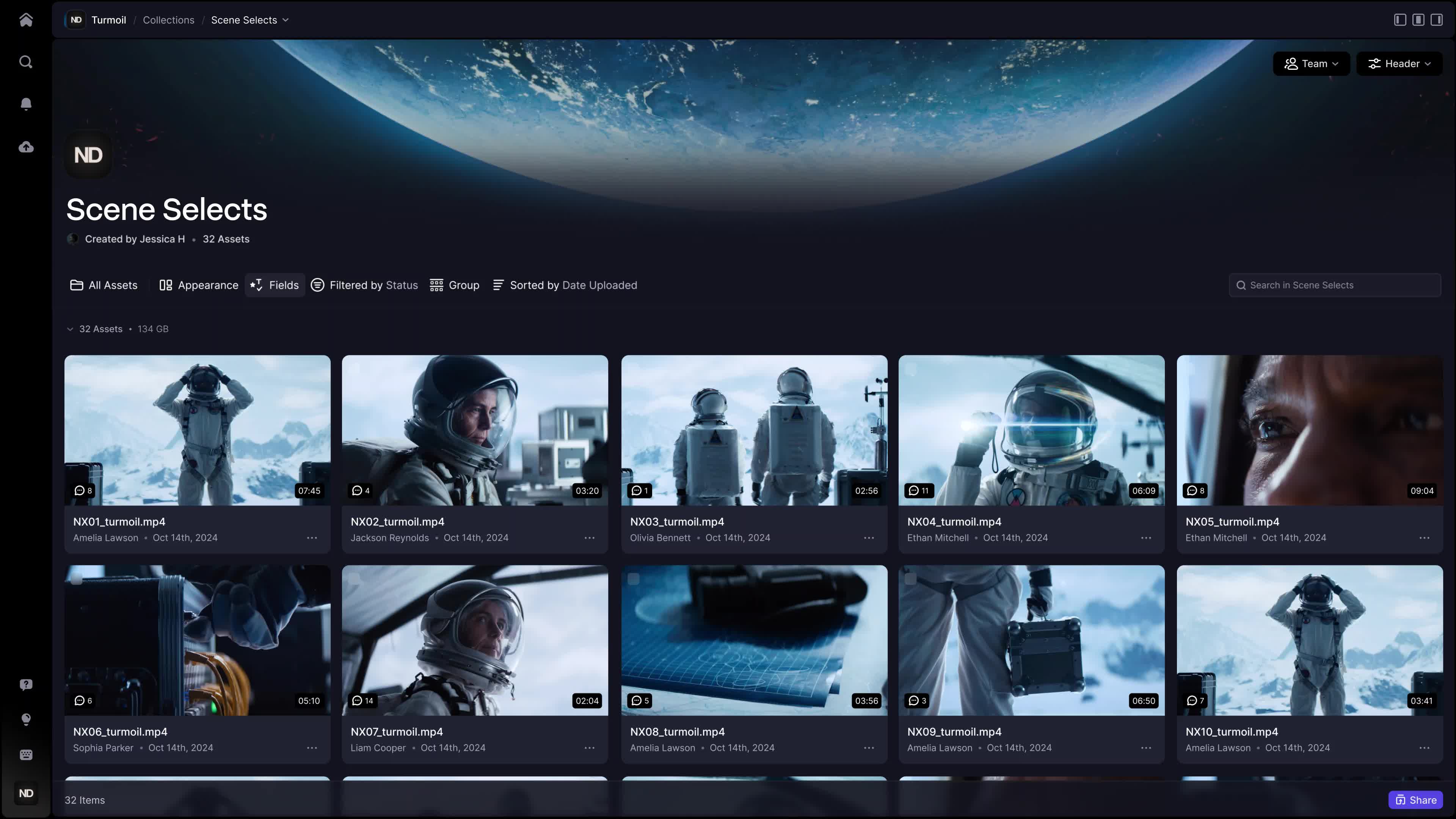Open the Home icon in sidebar
The image size is (1456, 819).
tap(26, 20)
